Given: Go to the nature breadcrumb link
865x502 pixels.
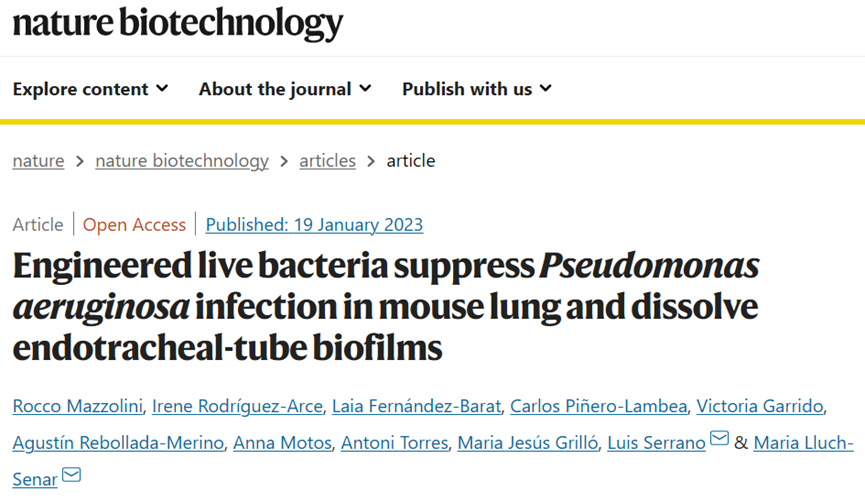Looking at the screenshot, I should point(39,161).
